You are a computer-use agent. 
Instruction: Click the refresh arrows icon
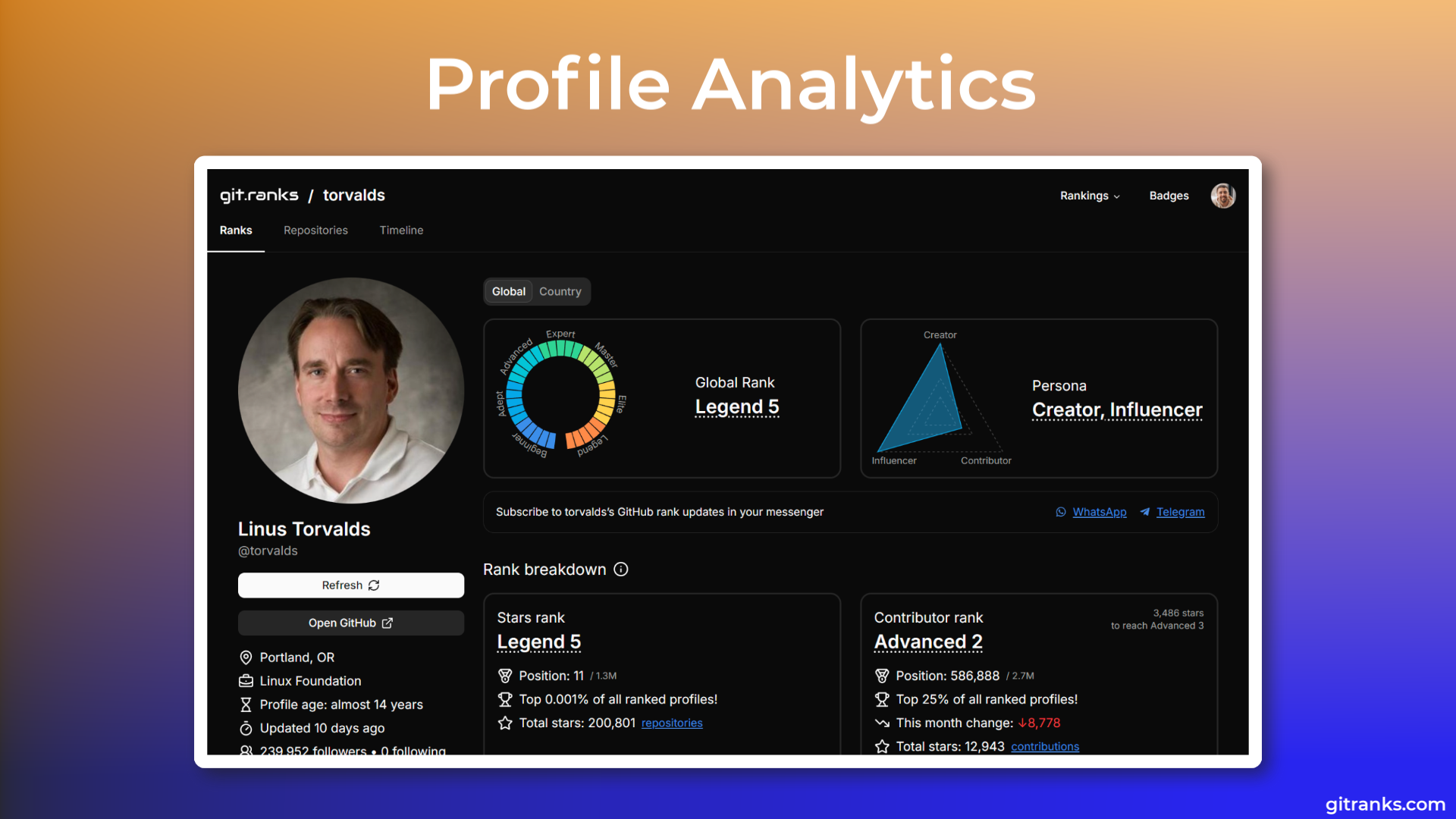pyautogui.click(x=374, y=585)
